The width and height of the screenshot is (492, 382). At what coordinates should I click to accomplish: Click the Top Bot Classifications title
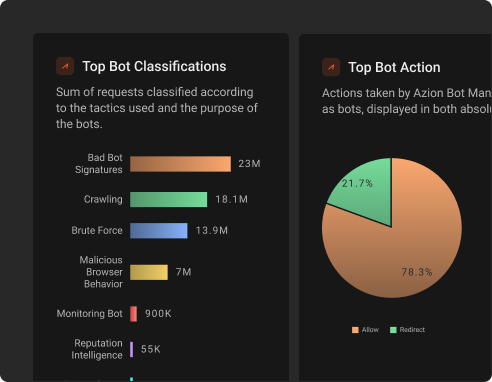point(154,66)
